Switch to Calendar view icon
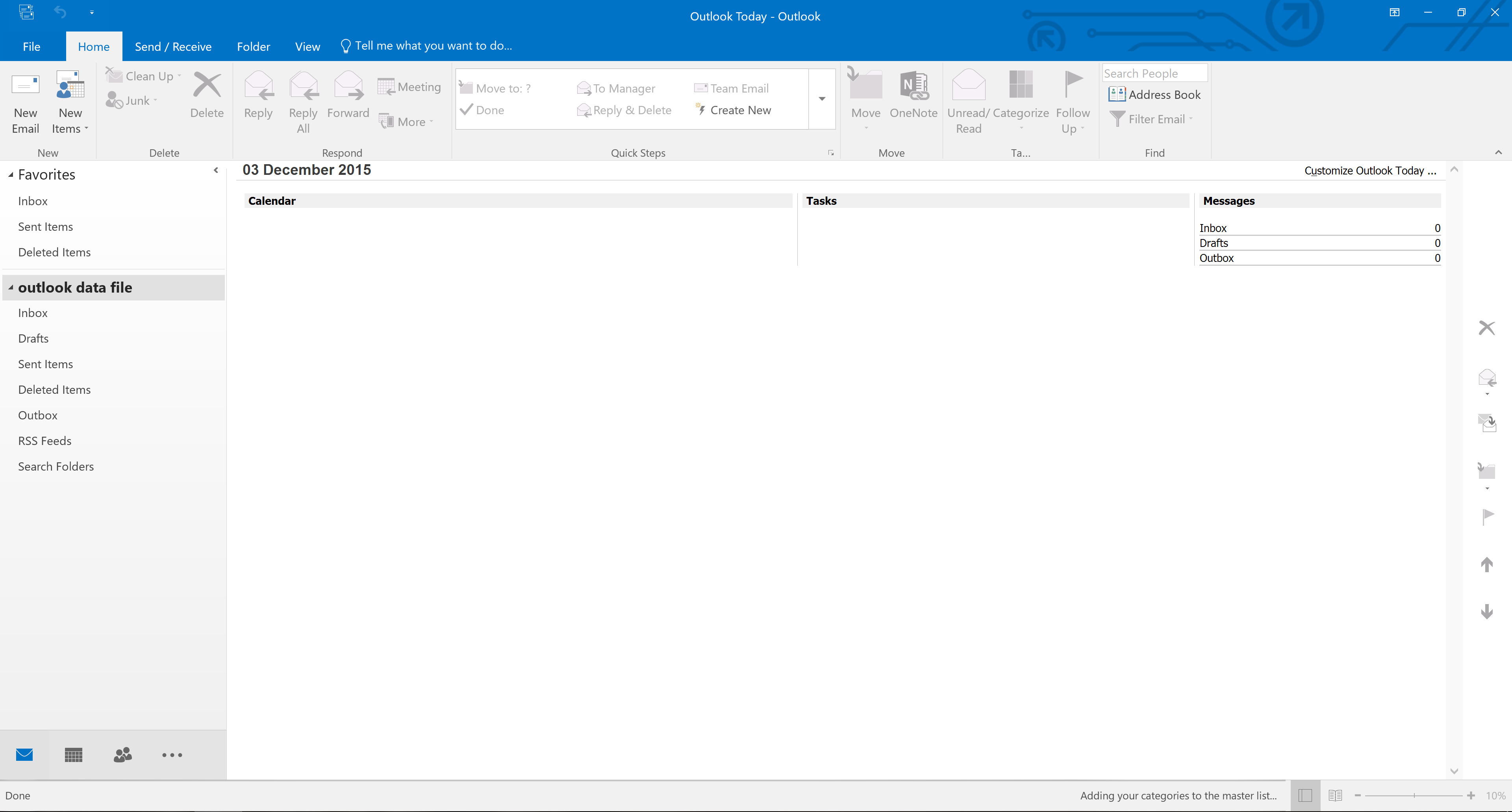Screen dimensions: 1512x812 pos(73,755)
